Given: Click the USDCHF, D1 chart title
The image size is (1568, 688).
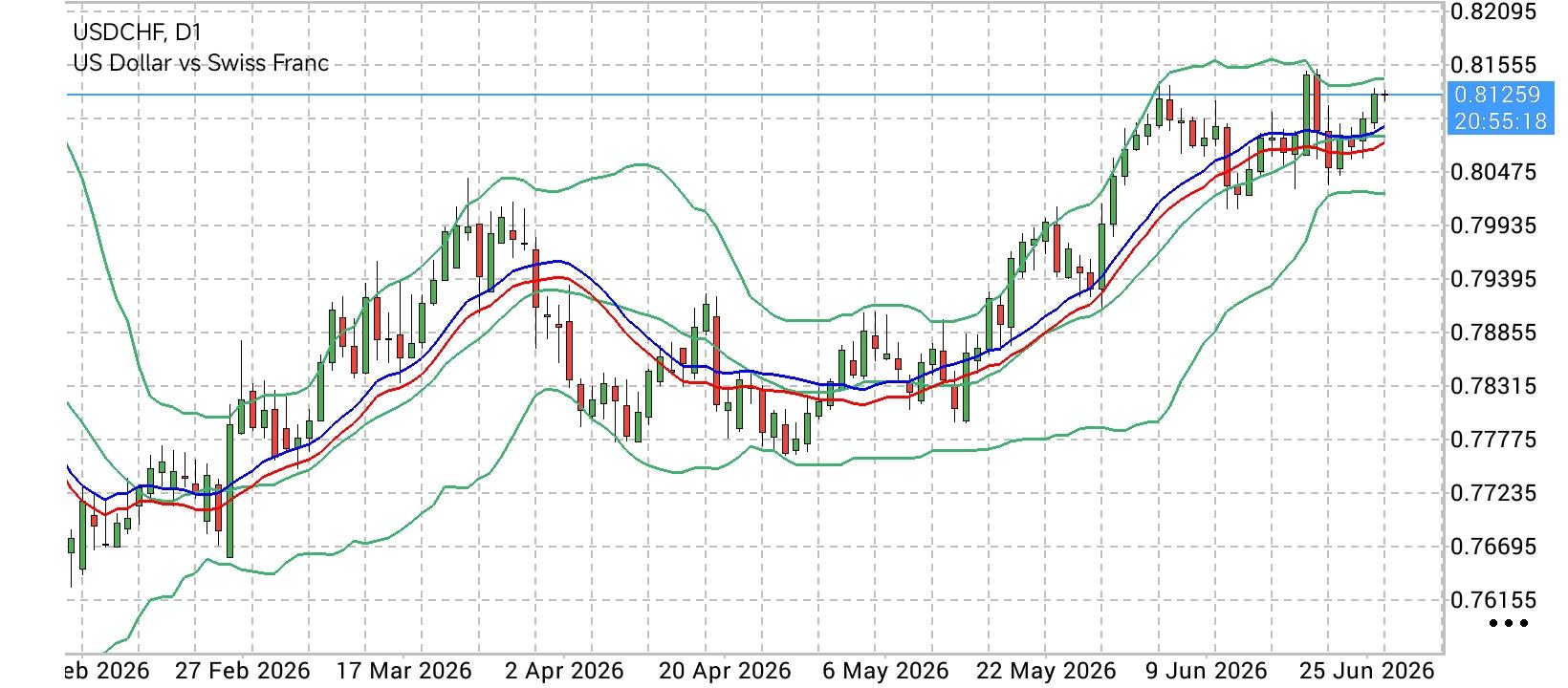Looking at the screenshot, I should (x=137, y=32).
